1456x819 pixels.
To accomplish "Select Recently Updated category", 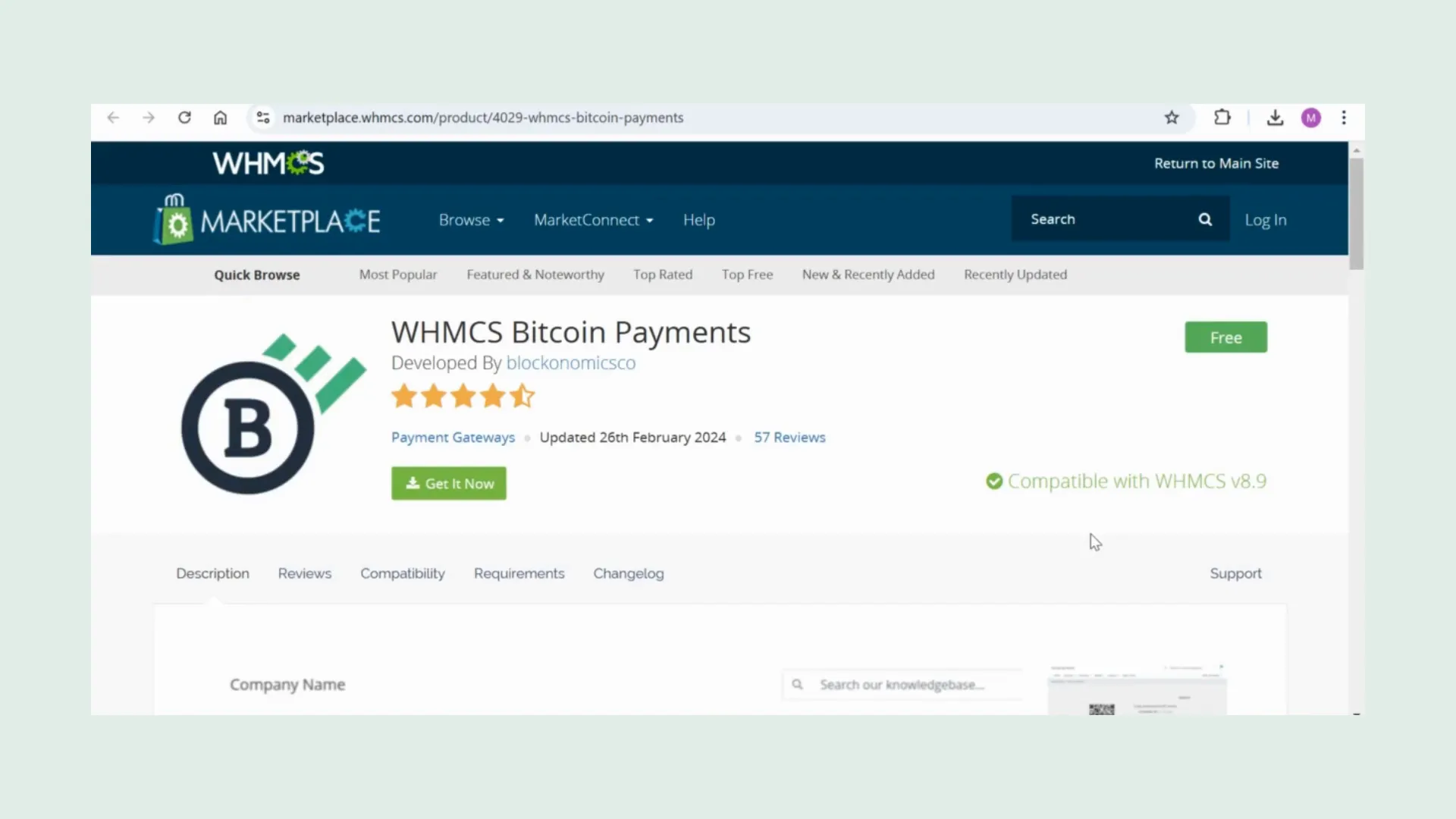I will tap(1015, 275).
